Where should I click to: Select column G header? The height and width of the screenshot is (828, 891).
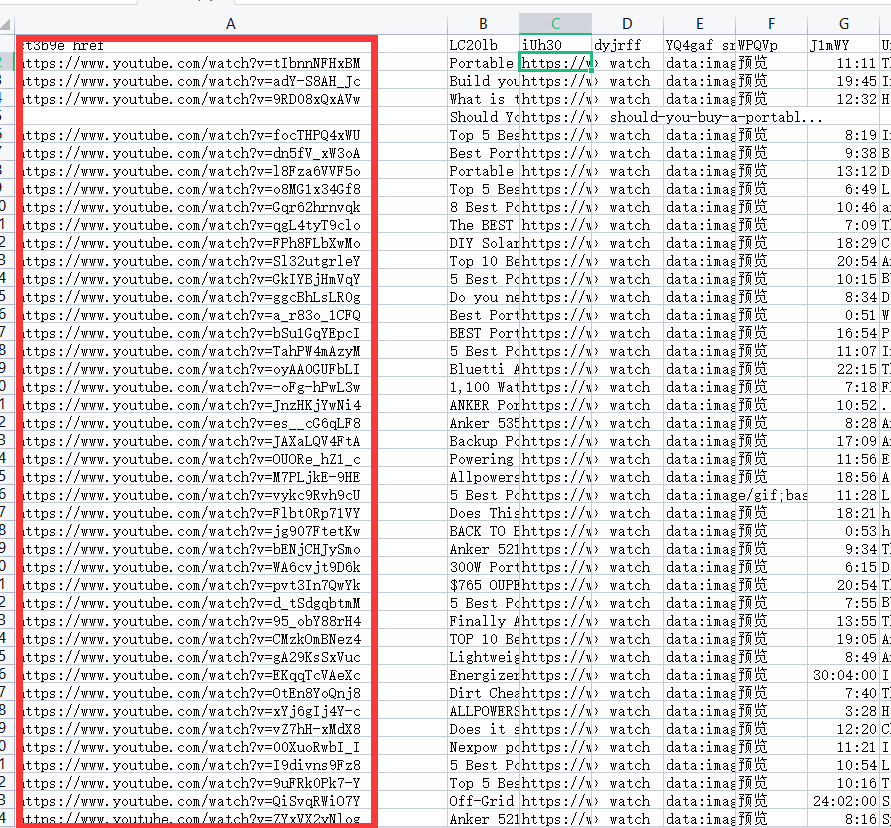[x=843, y=24]
